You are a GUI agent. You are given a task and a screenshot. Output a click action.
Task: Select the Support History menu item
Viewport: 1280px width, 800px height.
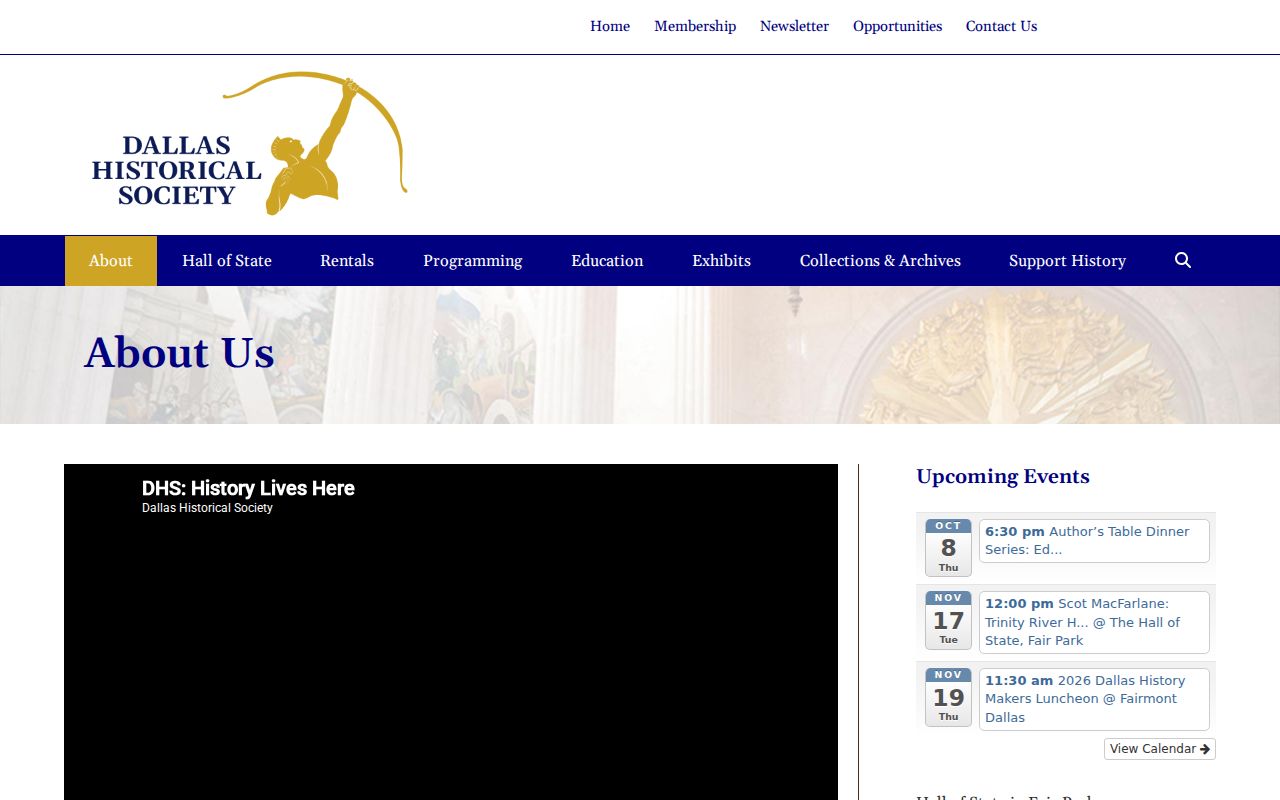coord(1067,261)
